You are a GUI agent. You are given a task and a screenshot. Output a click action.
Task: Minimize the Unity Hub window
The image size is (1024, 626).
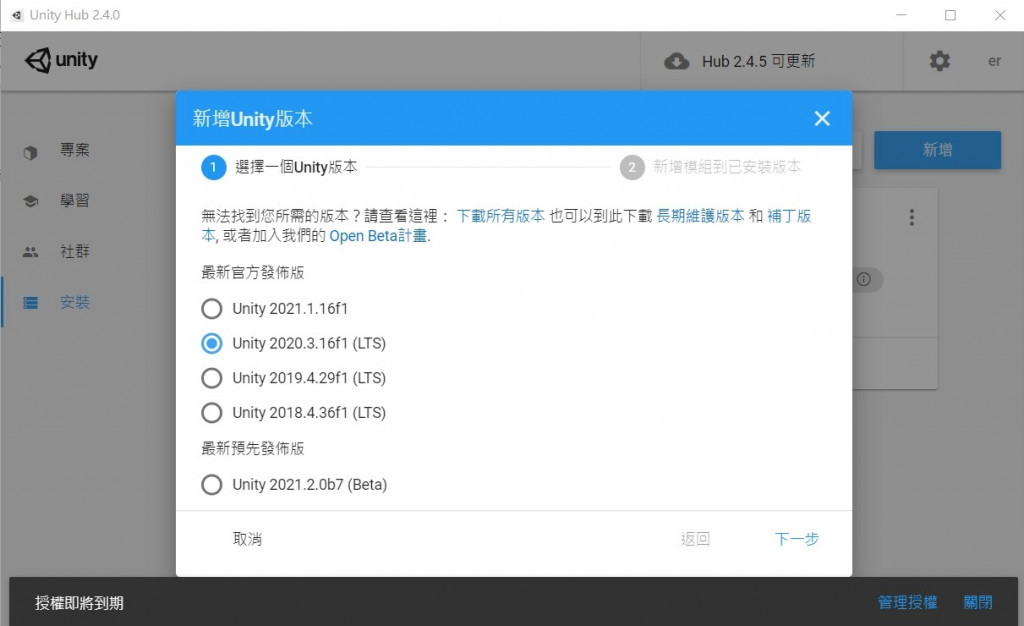[x=901, y=15]
